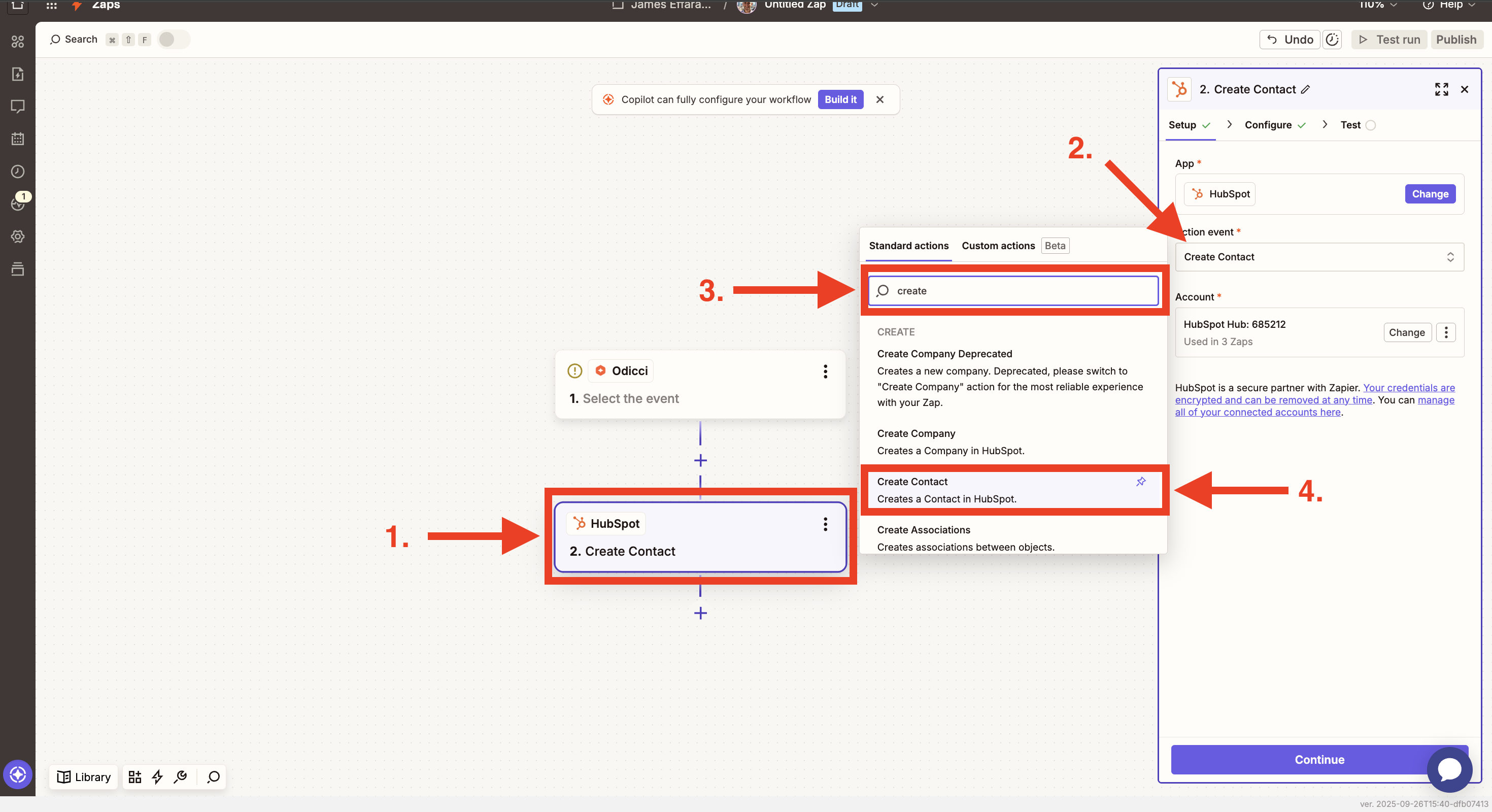Expand the step panel to fullscreen
This screenshot has height=812, width=1492.
pos(1441,89)
